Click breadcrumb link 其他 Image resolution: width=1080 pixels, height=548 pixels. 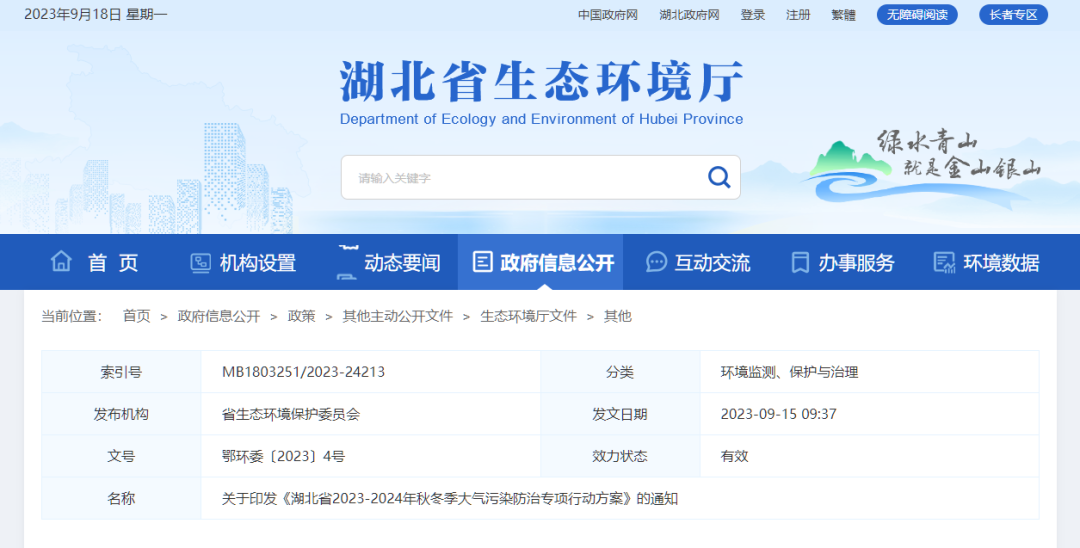(618, 316)
